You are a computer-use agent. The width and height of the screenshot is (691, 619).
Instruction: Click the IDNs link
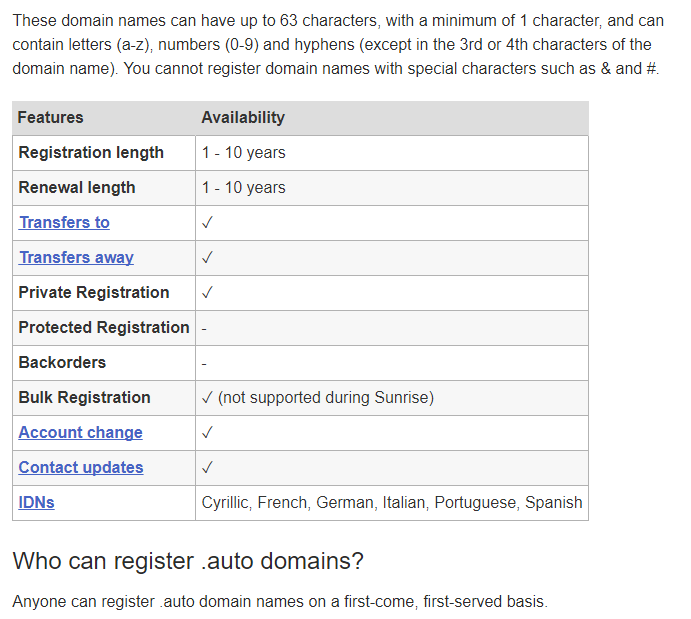click(37, 502)
